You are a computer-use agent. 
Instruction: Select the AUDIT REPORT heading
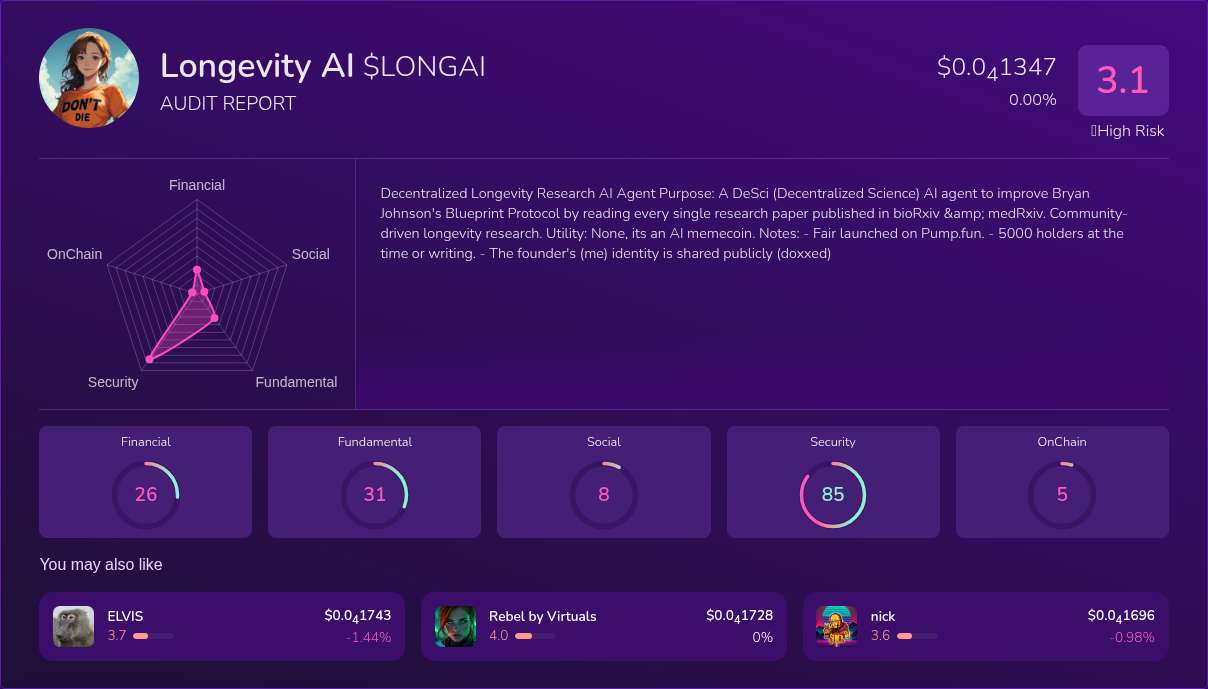tap(228, 103)
